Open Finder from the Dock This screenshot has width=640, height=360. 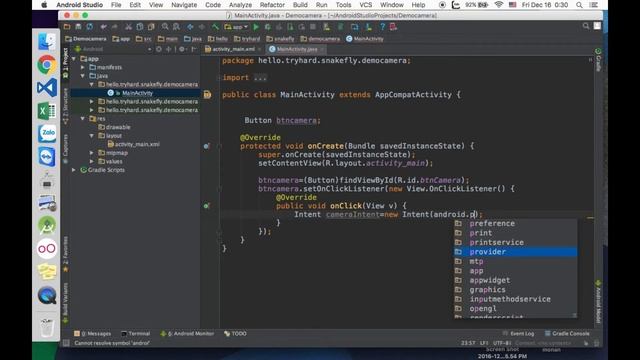47,41
